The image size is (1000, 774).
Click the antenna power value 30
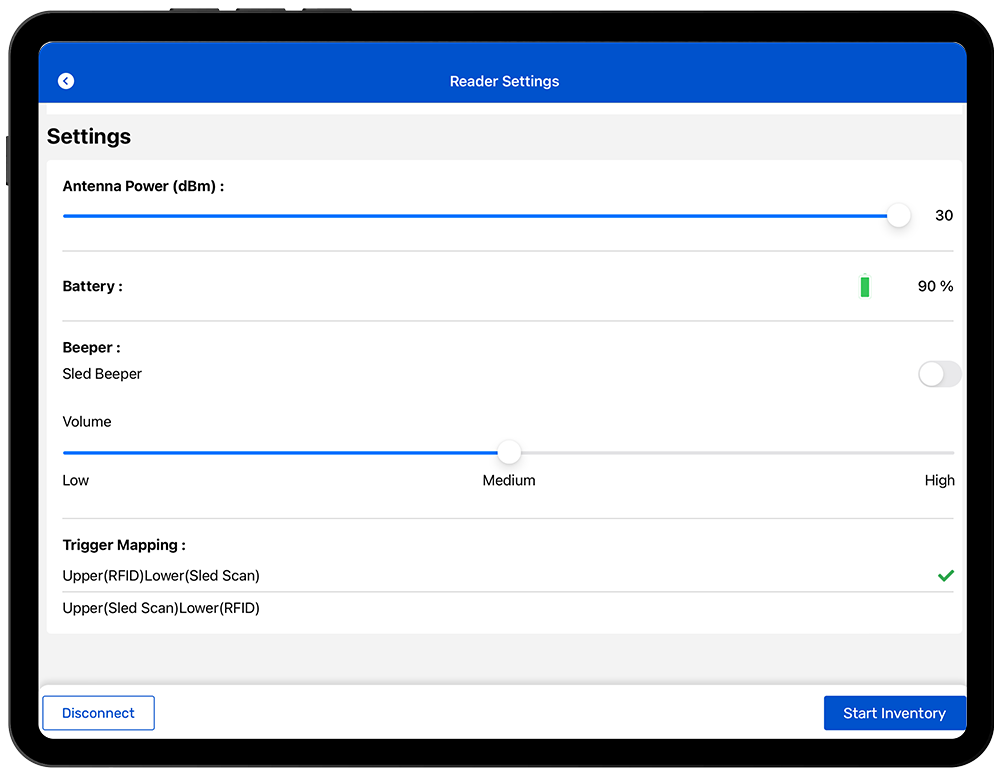(943, 216)
